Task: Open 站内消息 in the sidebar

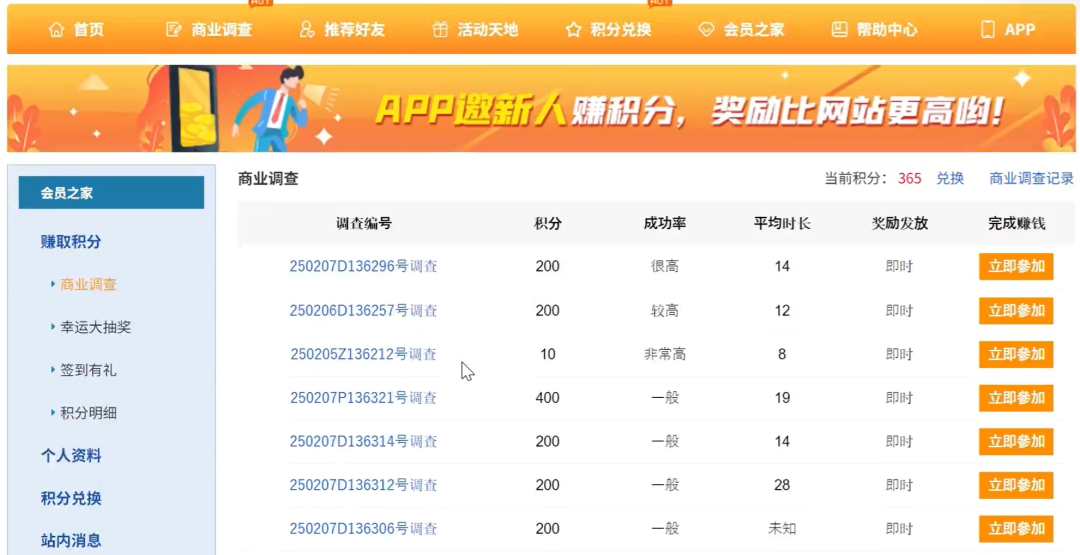Action: click(71, 541)
